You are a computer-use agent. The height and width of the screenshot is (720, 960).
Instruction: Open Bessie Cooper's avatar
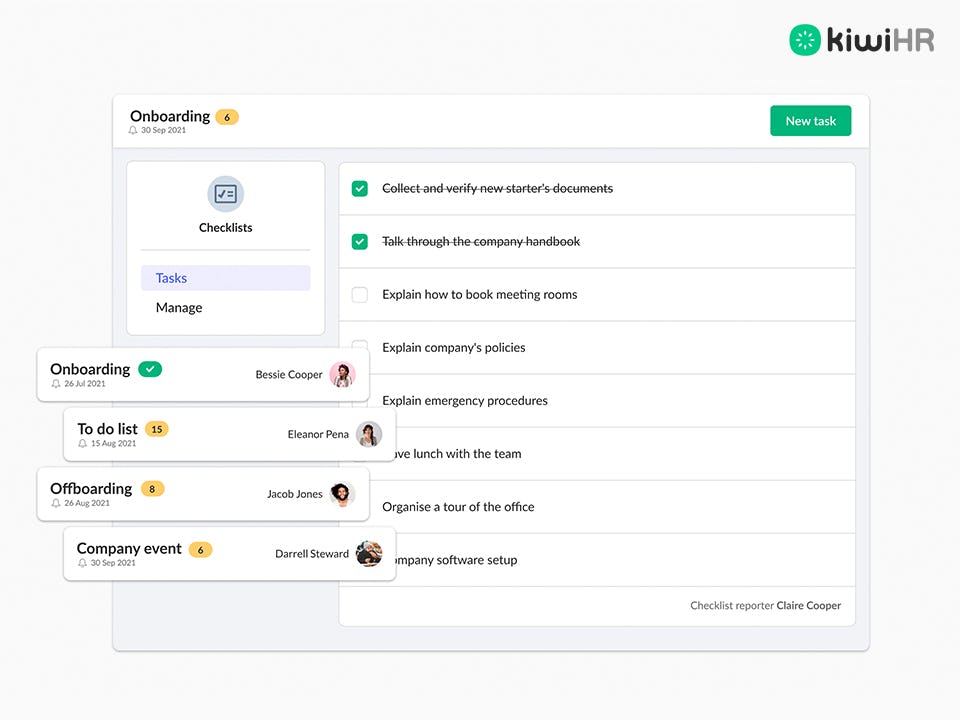(342, 374)
